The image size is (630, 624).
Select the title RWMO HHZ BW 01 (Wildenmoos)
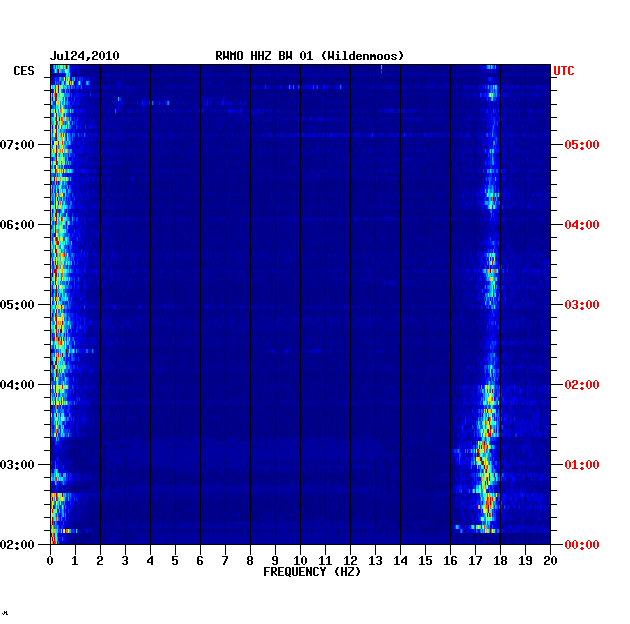click(x=309, y=56)
